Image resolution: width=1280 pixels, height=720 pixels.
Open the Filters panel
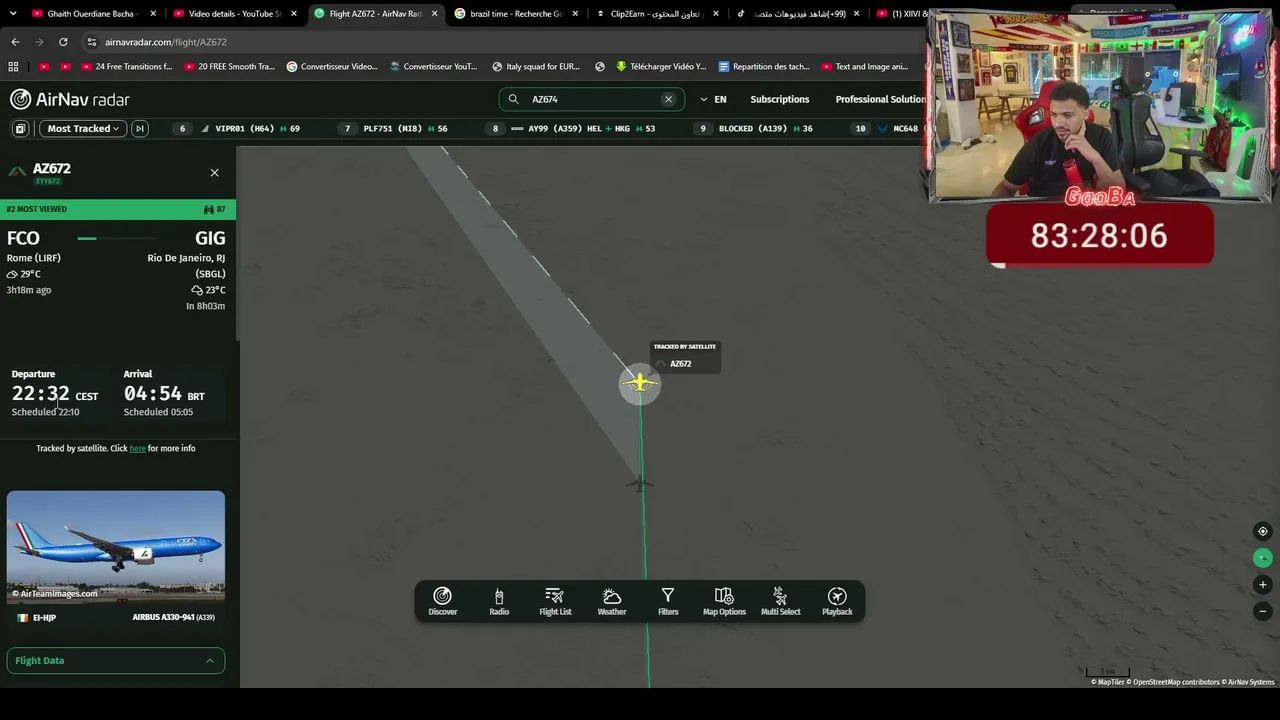[x=668, y=601]
